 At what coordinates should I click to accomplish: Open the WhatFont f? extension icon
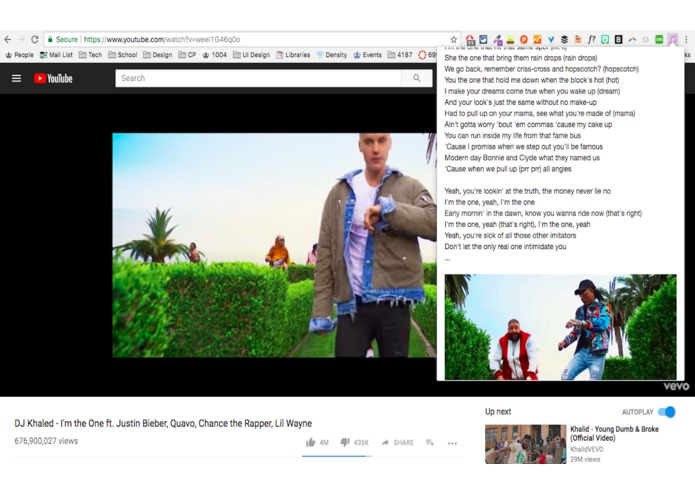[592, 39]
